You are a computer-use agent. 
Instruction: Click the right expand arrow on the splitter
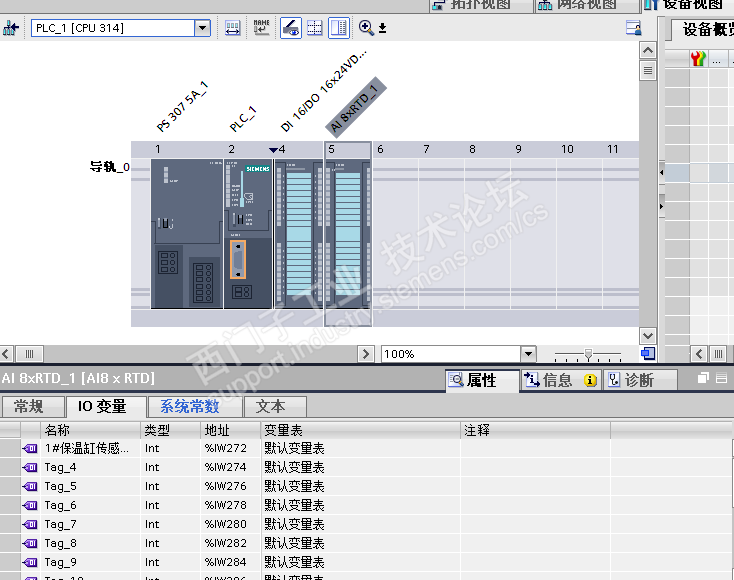pos(661,206)
